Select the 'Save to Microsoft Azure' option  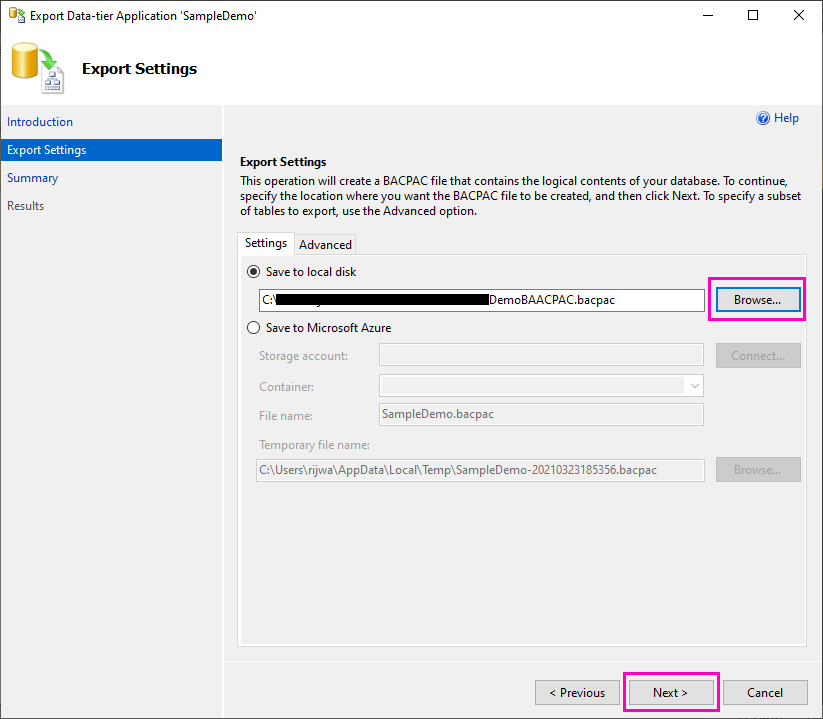tap(253, 327)
